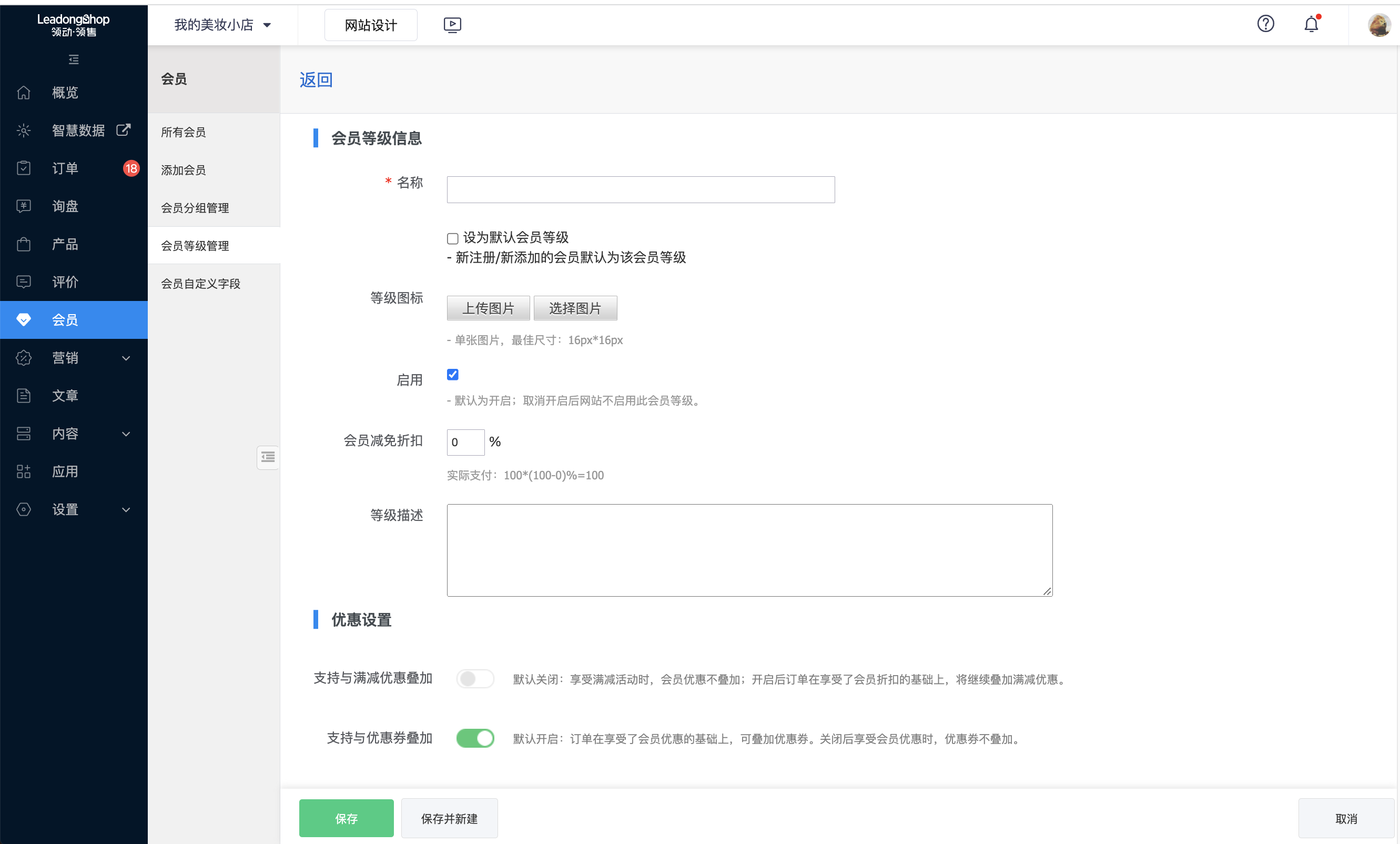Expand the 营销 sidebar section
This screenshot has width=1400, height=844.
[74, 357]
